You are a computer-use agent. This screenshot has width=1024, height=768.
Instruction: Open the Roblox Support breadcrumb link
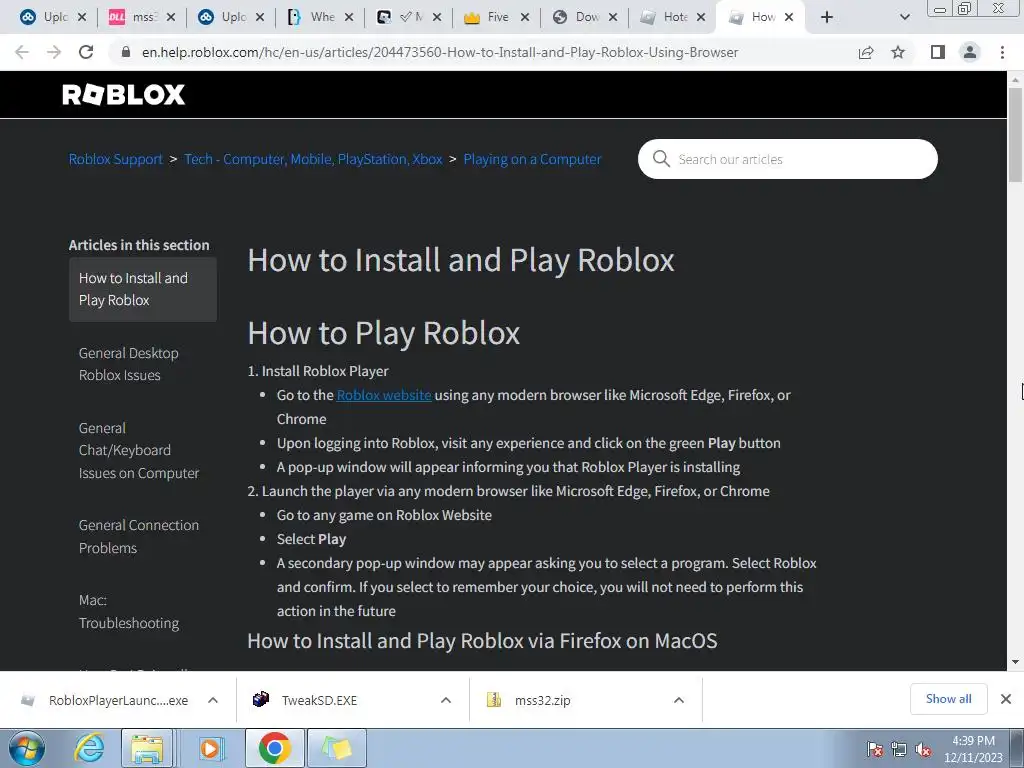[x=116, y=159]
